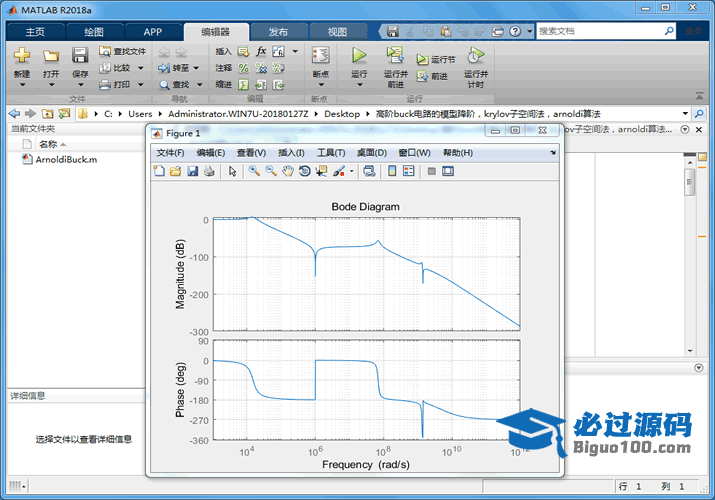Viewport: 715px width, 500px height.
Task: Click the 新建 (New) plus icon
Action: (x=21, y=56)
